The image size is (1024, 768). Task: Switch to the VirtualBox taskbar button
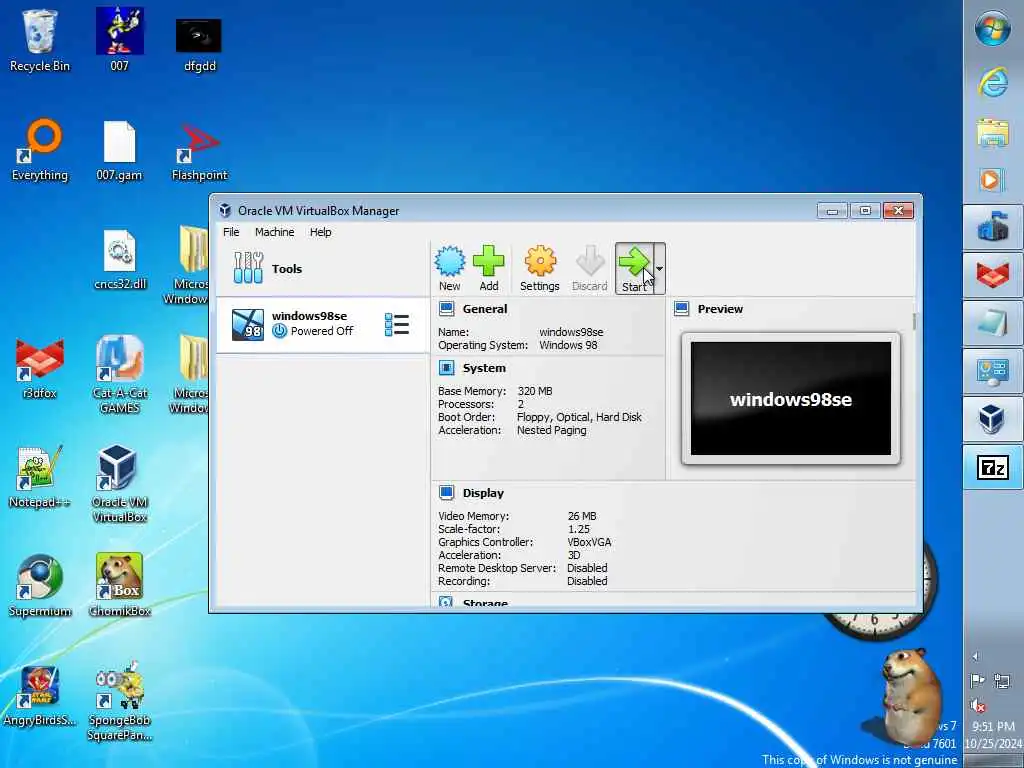pos(993,419)
